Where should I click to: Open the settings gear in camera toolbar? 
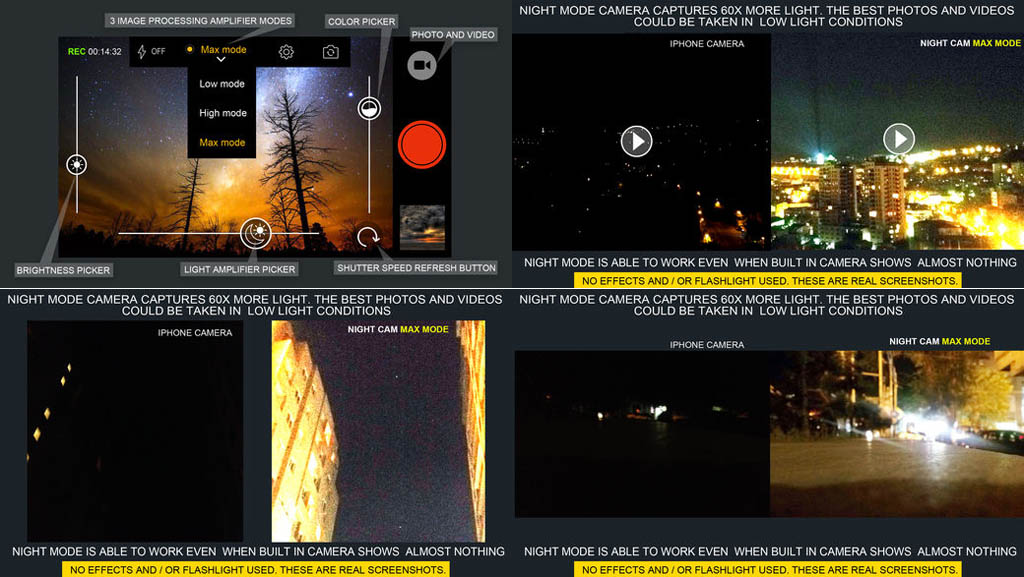pos(286,52)
